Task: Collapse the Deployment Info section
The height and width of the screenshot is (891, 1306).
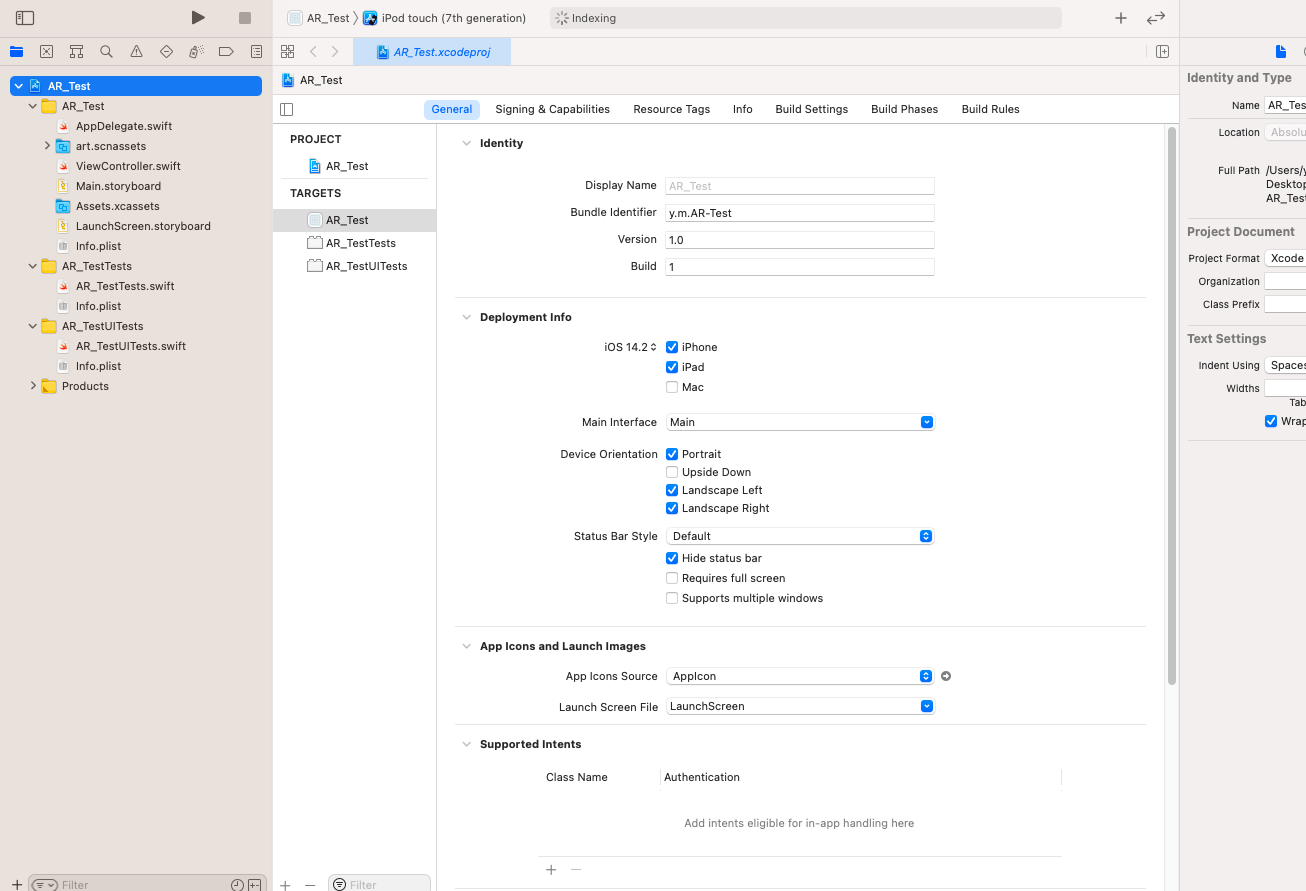Action: tap(465, 317)
